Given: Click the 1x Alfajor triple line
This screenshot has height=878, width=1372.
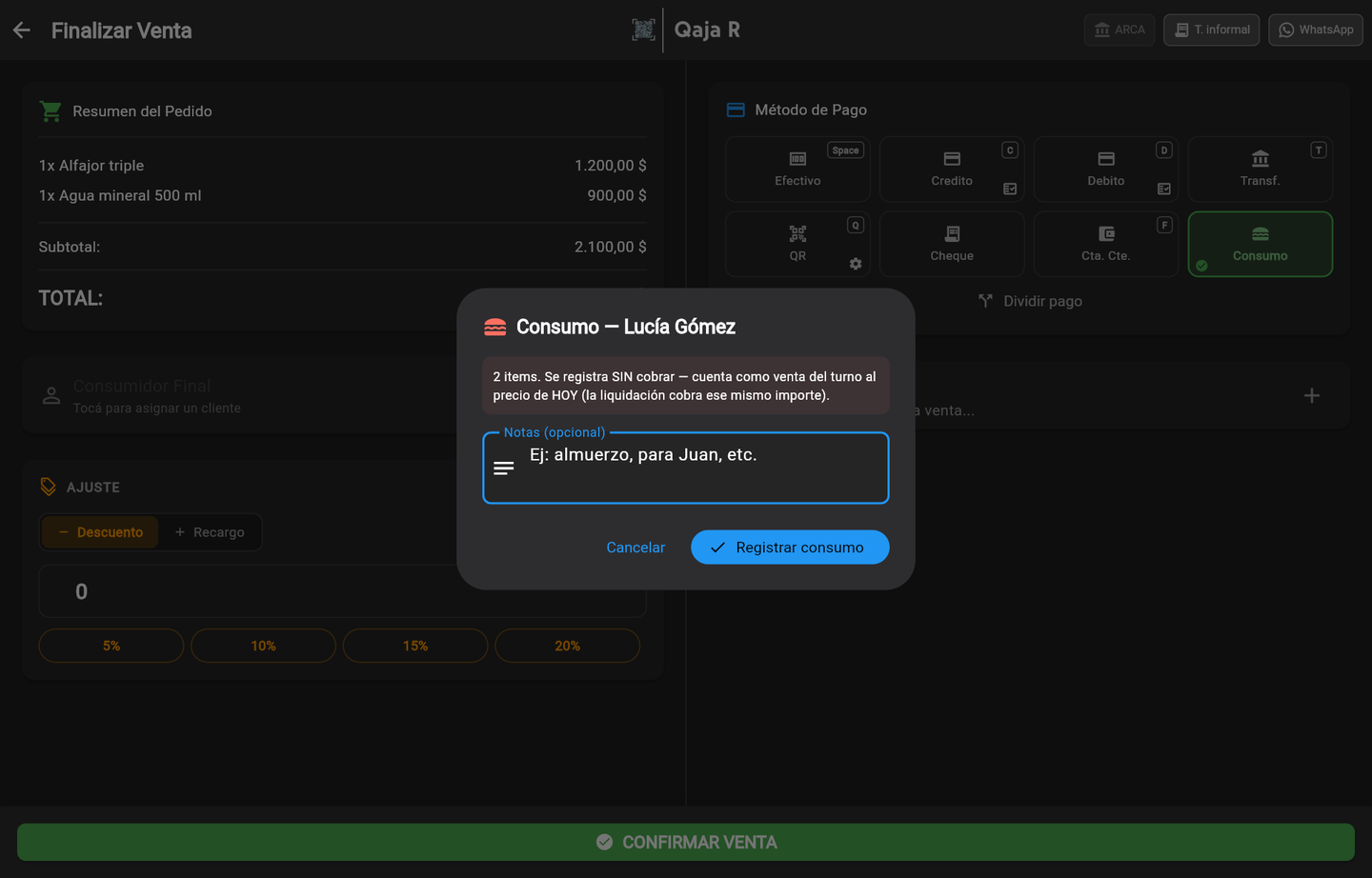Looking at the screenshot, I should (343, 166).
